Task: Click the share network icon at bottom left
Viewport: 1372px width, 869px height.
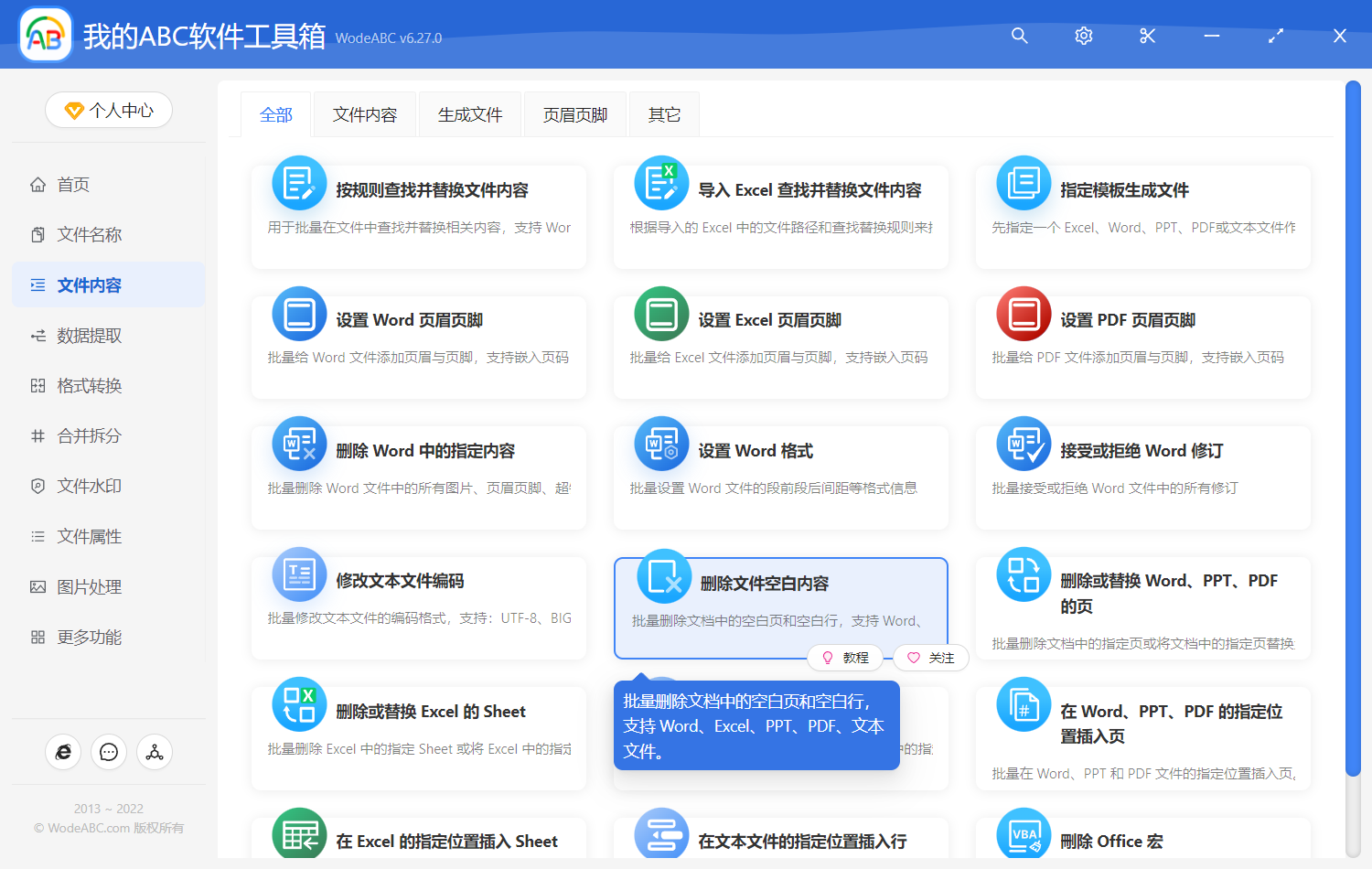Action: point(154,751)
